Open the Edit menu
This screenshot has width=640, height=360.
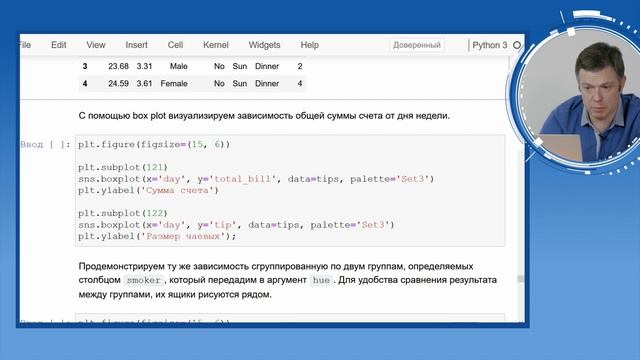tap(58, 45)
